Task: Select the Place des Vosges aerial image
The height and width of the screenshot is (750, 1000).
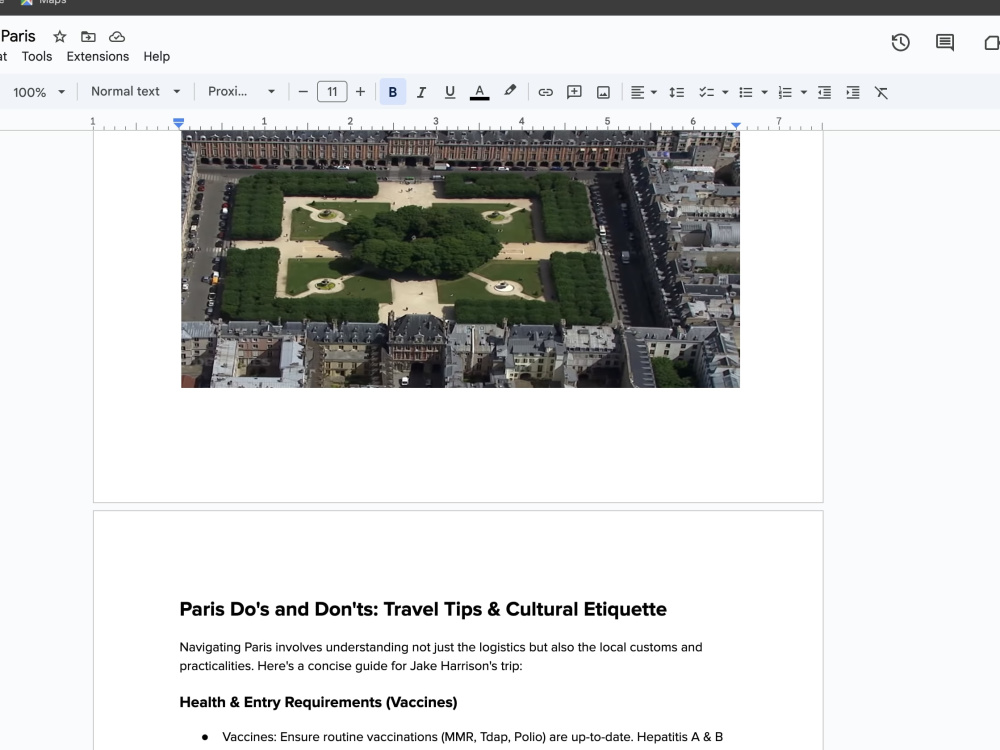Action: [460, 259]
